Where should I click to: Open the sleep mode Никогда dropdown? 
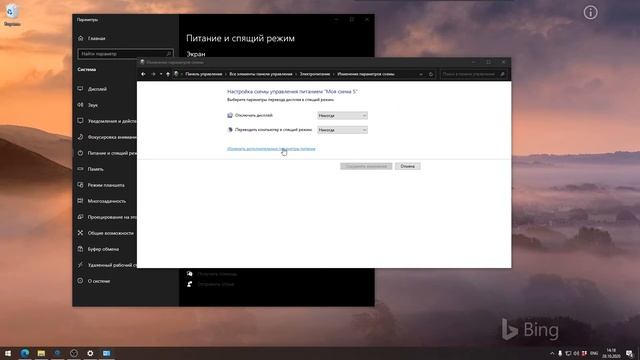coord(342,130)
